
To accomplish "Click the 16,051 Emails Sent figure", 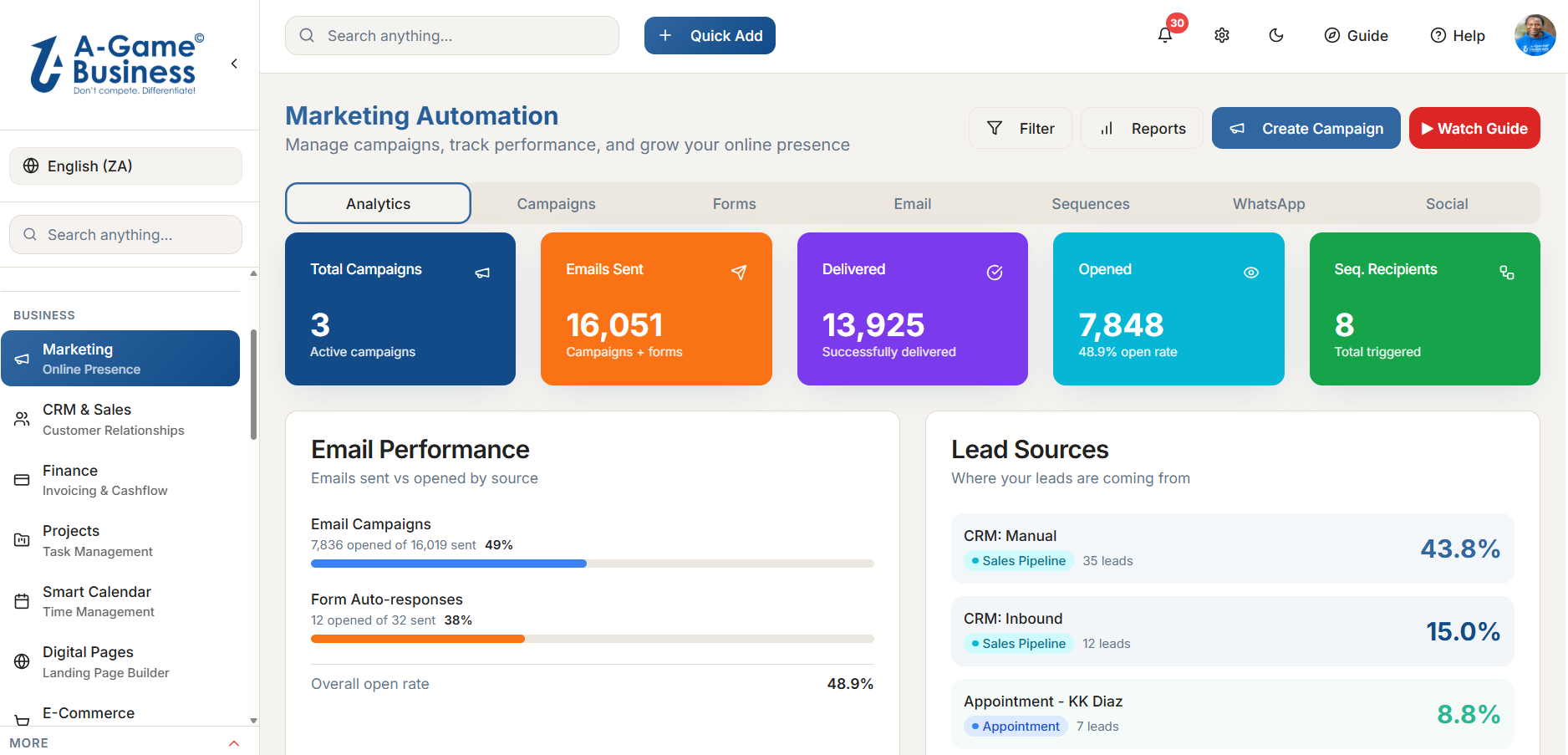I will tap(614, 324).
